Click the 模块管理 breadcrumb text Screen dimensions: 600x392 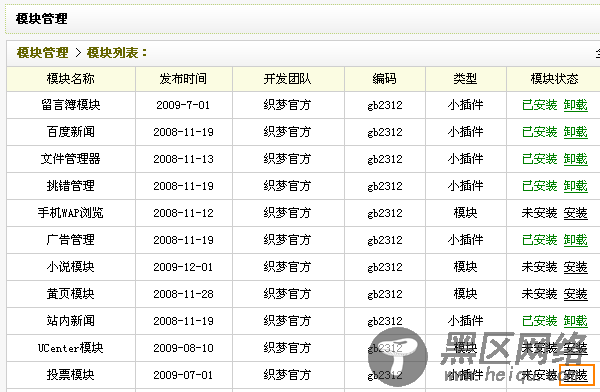click(x=42, y=53)
